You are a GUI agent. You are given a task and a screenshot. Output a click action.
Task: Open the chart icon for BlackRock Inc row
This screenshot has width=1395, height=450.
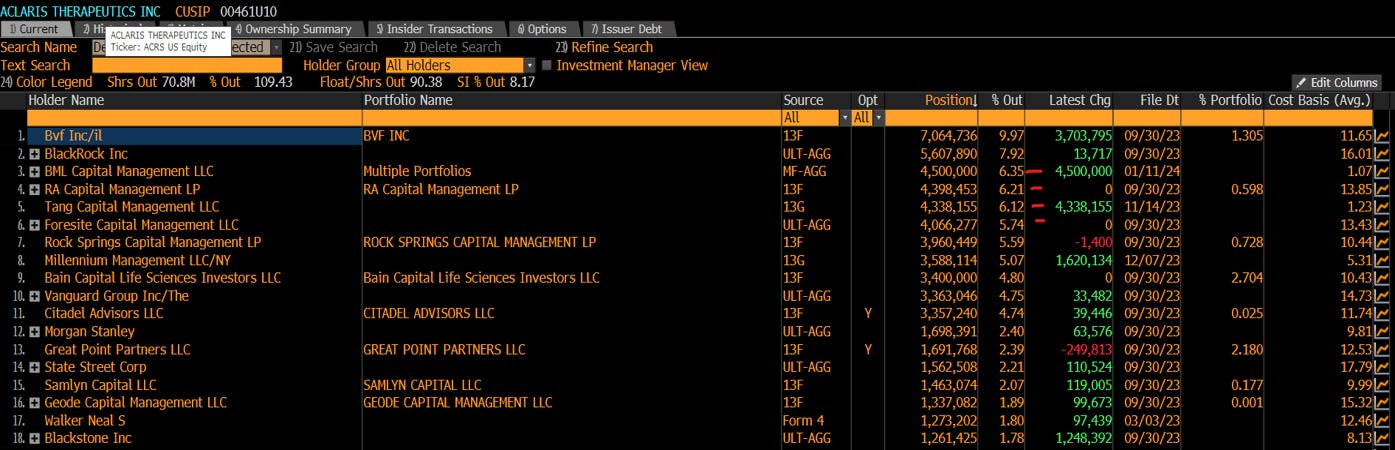pyautogui.click(x=1383, y=154)
